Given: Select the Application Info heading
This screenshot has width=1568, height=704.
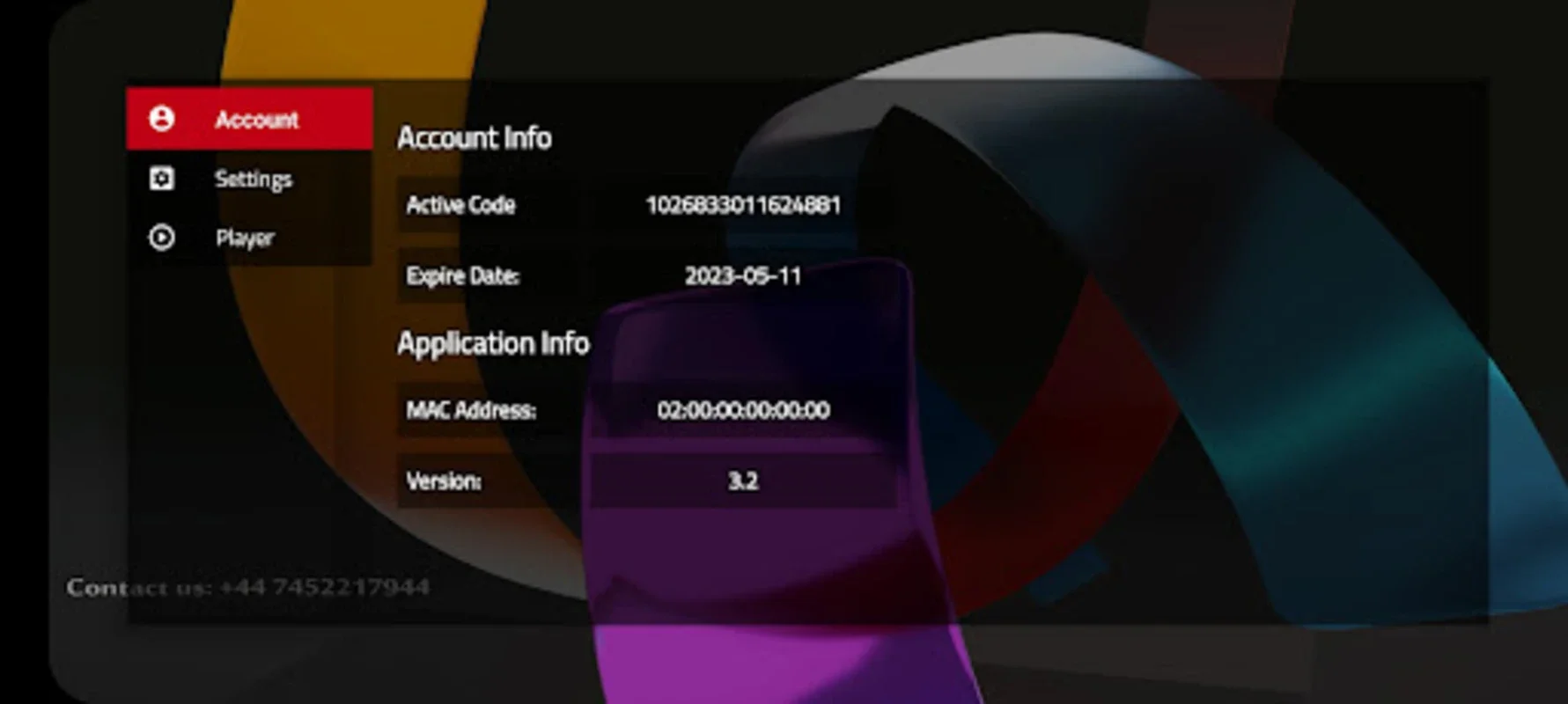Looking at the screenshot, I should (x=493, y=343).
